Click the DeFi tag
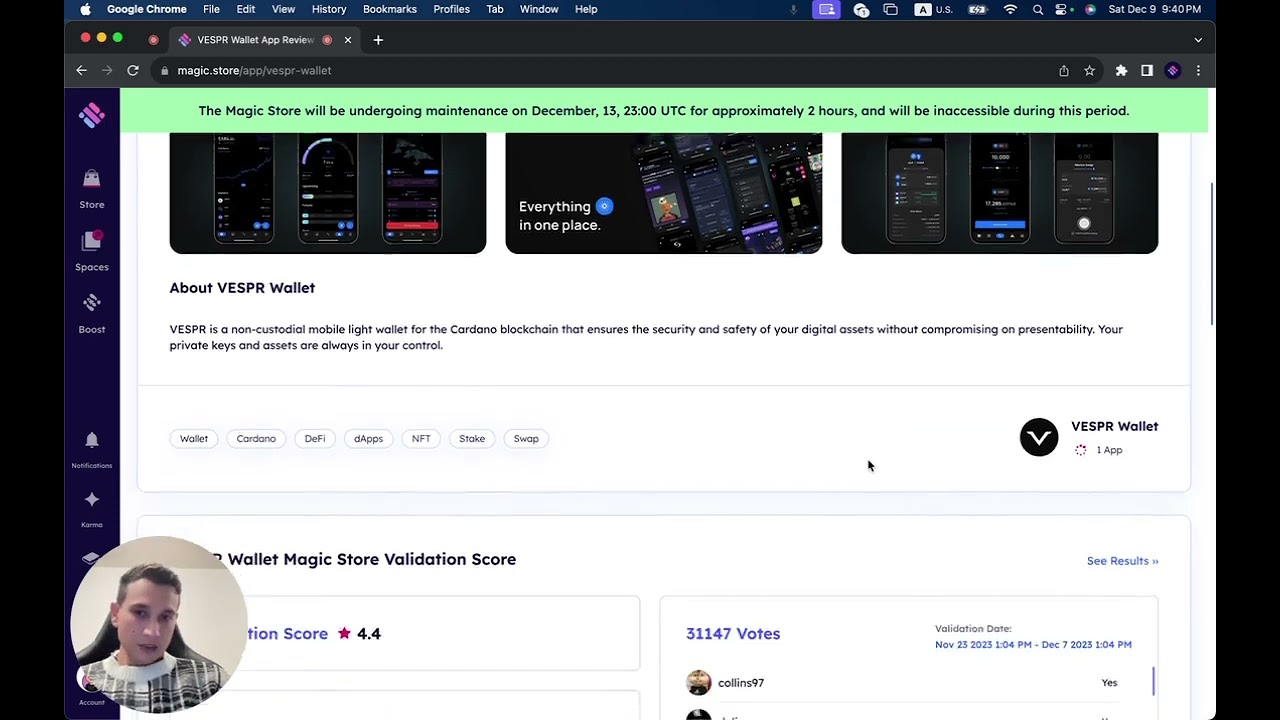Viewport: 1280px width, 720px height. pos(315,438)
